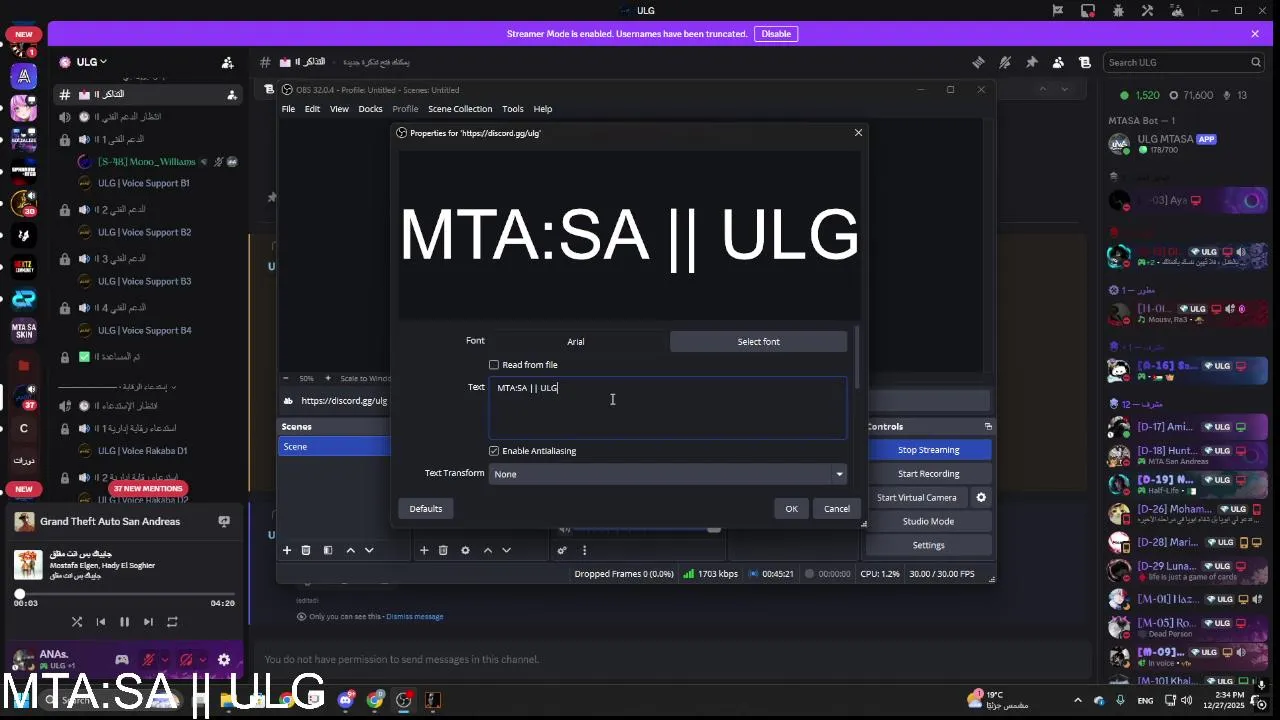The image size is (1280, 720).
Task: Open the OBS Scene Collection menu
Action: coord(460,109)
